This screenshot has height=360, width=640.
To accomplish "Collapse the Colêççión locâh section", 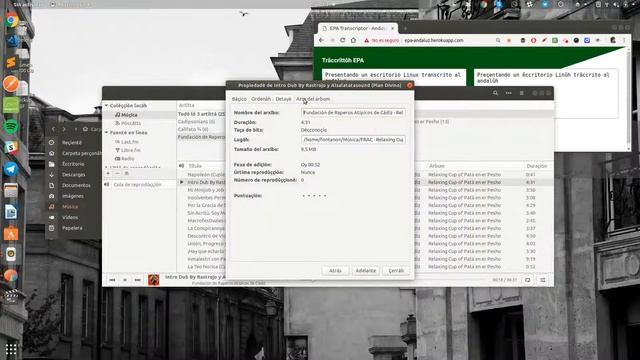I will (107, 105).
